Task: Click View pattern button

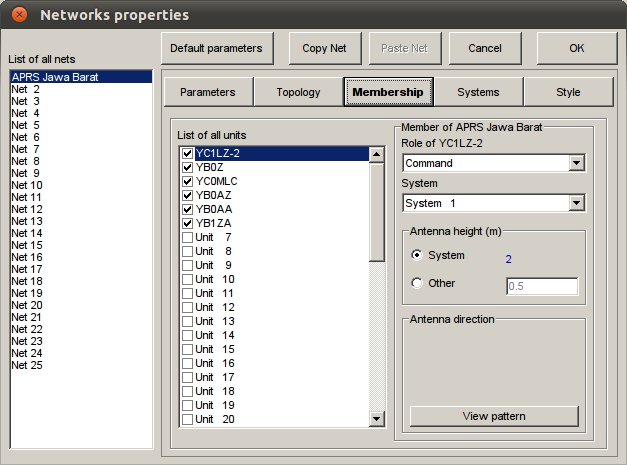Action: point(494,416)
